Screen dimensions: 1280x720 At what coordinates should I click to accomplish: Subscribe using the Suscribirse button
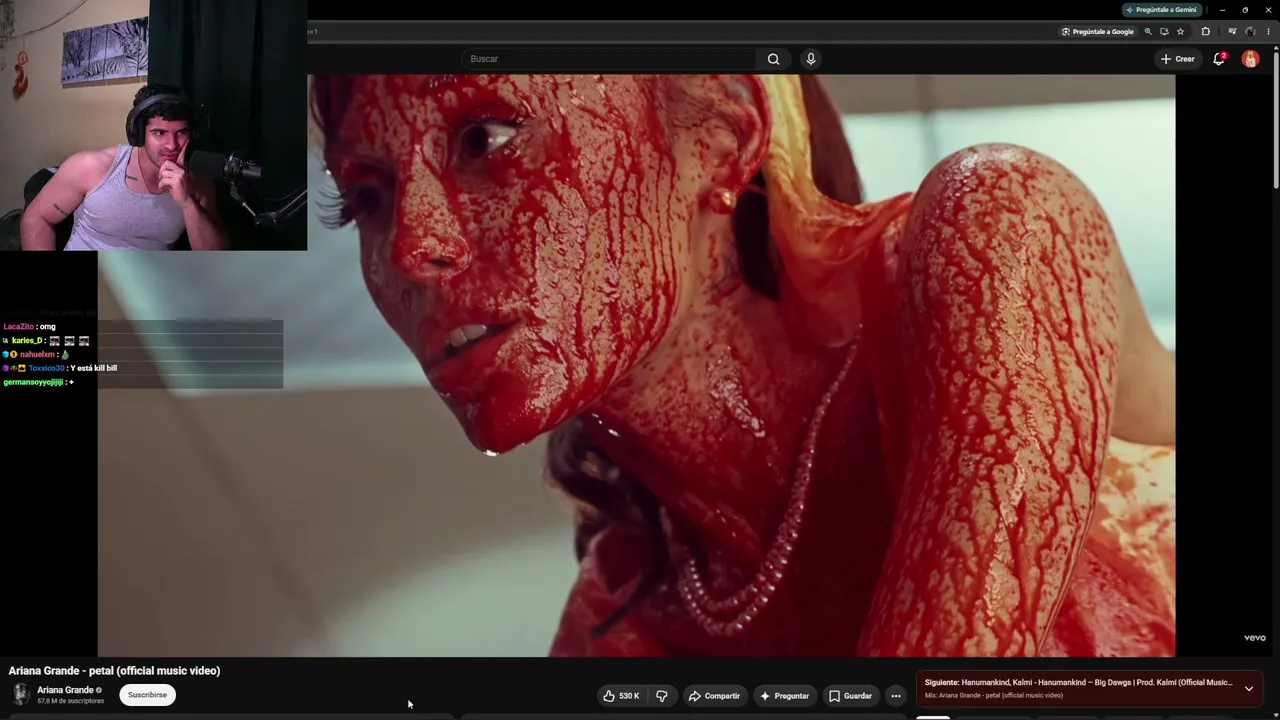(148, 695)
